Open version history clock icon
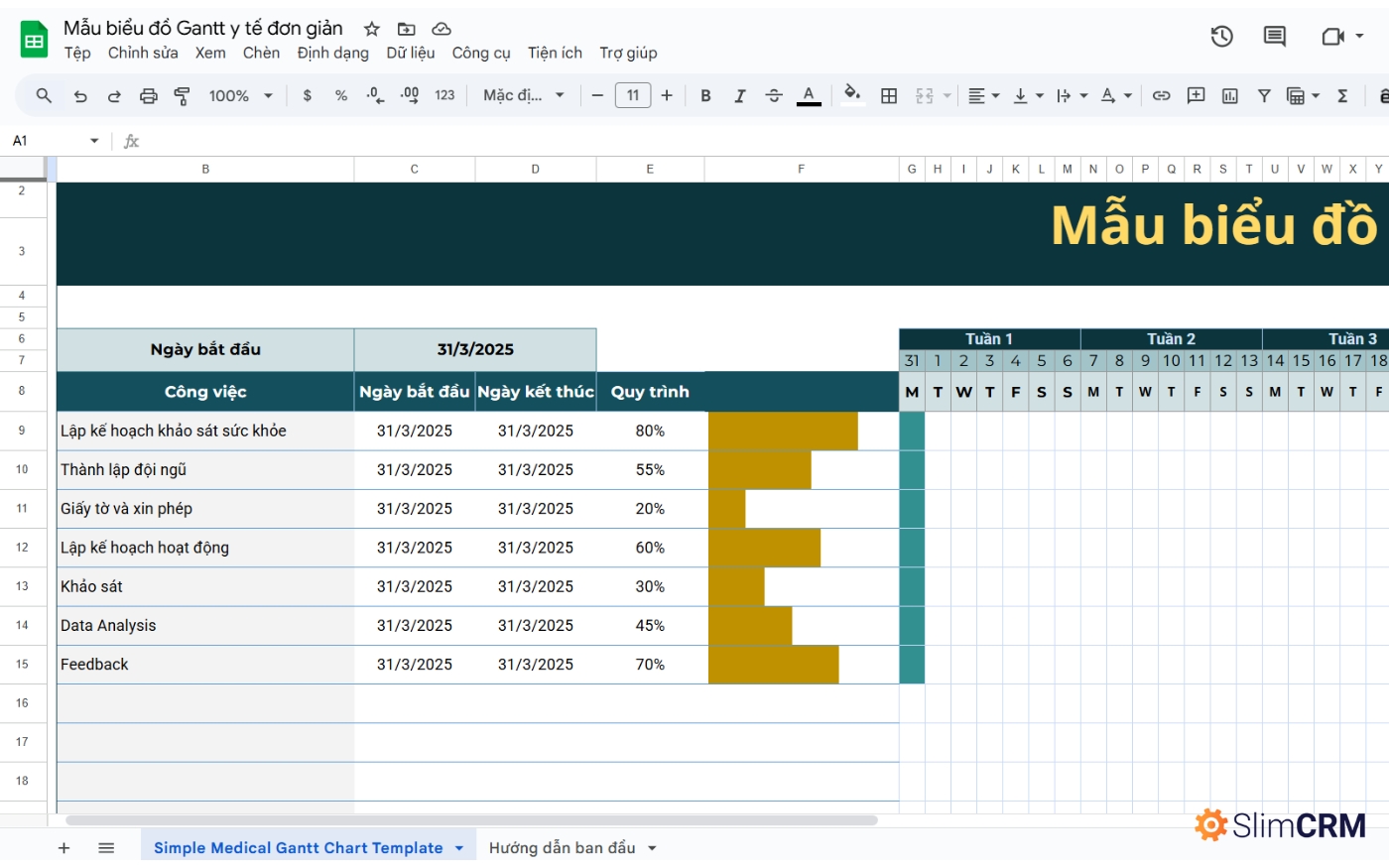The height and width of the screenshot is (868, 1389). click(x=1222, y=37)
